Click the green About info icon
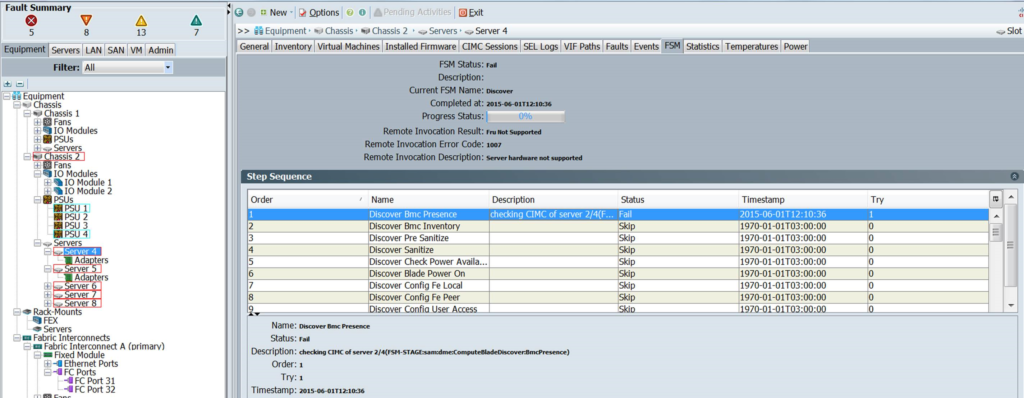The image size is (1024, 398). [361, 12]
